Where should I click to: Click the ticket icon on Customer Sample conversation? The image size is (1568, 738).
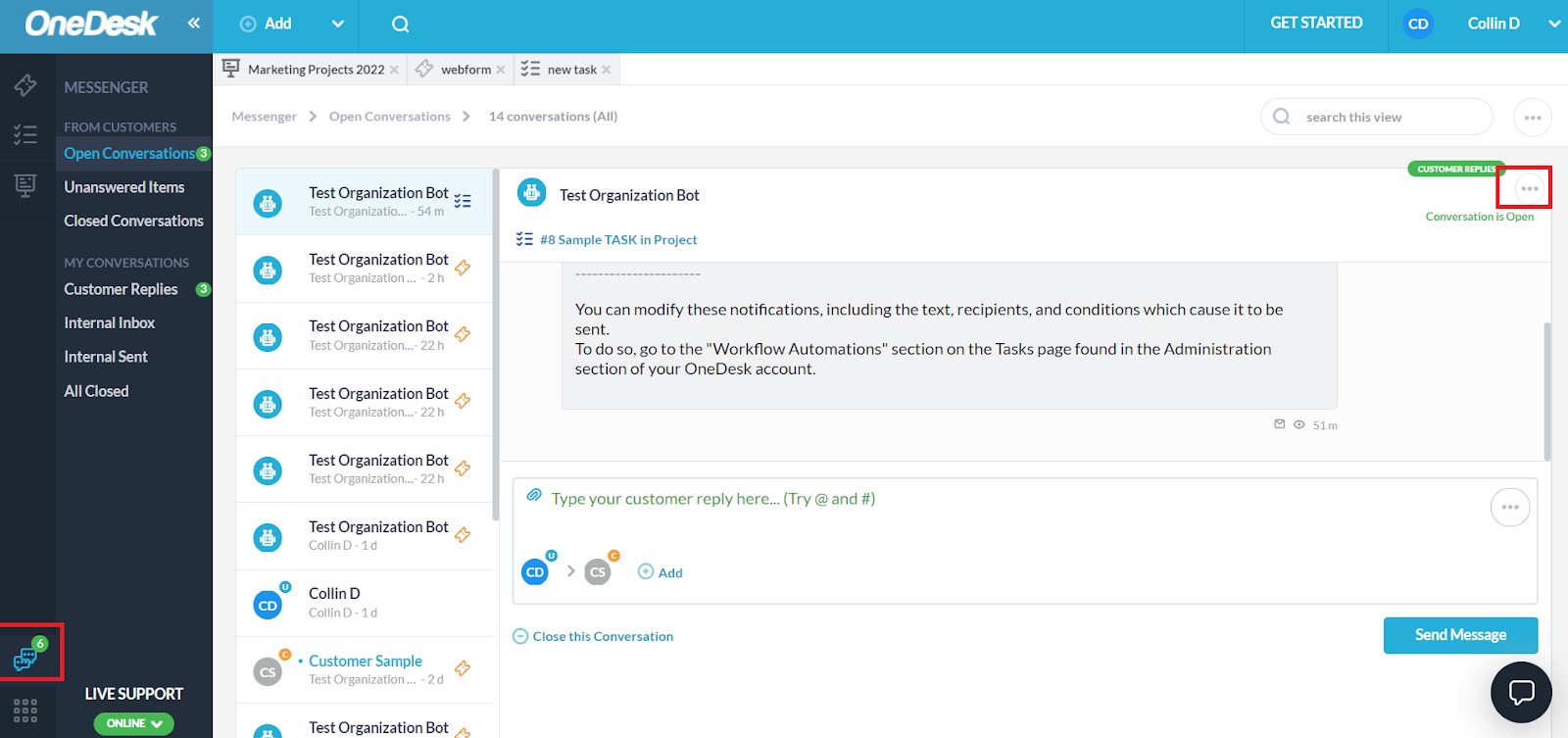(463, 668)
